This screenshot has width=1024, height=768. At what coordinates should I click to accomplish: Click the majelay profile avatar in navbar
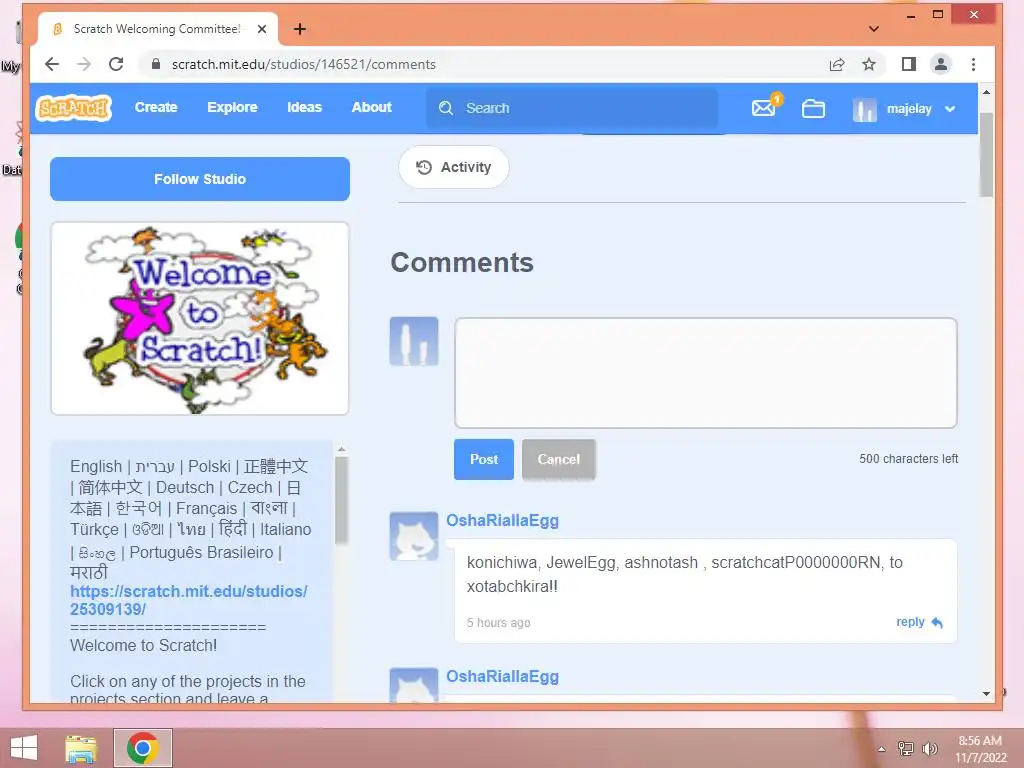pos(865,109)
